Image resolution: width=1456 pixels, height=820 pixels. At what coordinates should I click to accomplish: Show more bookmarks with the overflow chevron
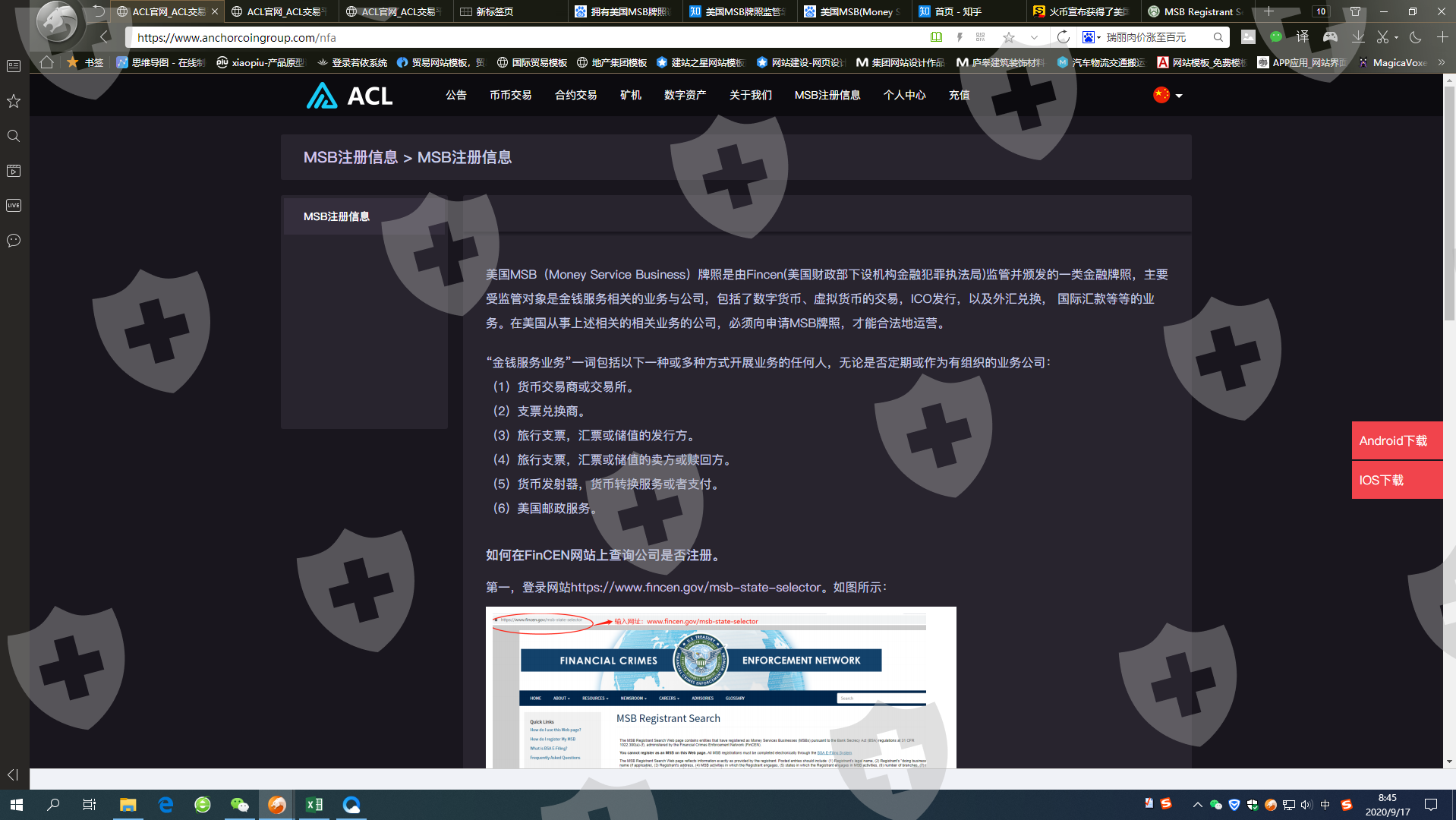[1442, 62]
